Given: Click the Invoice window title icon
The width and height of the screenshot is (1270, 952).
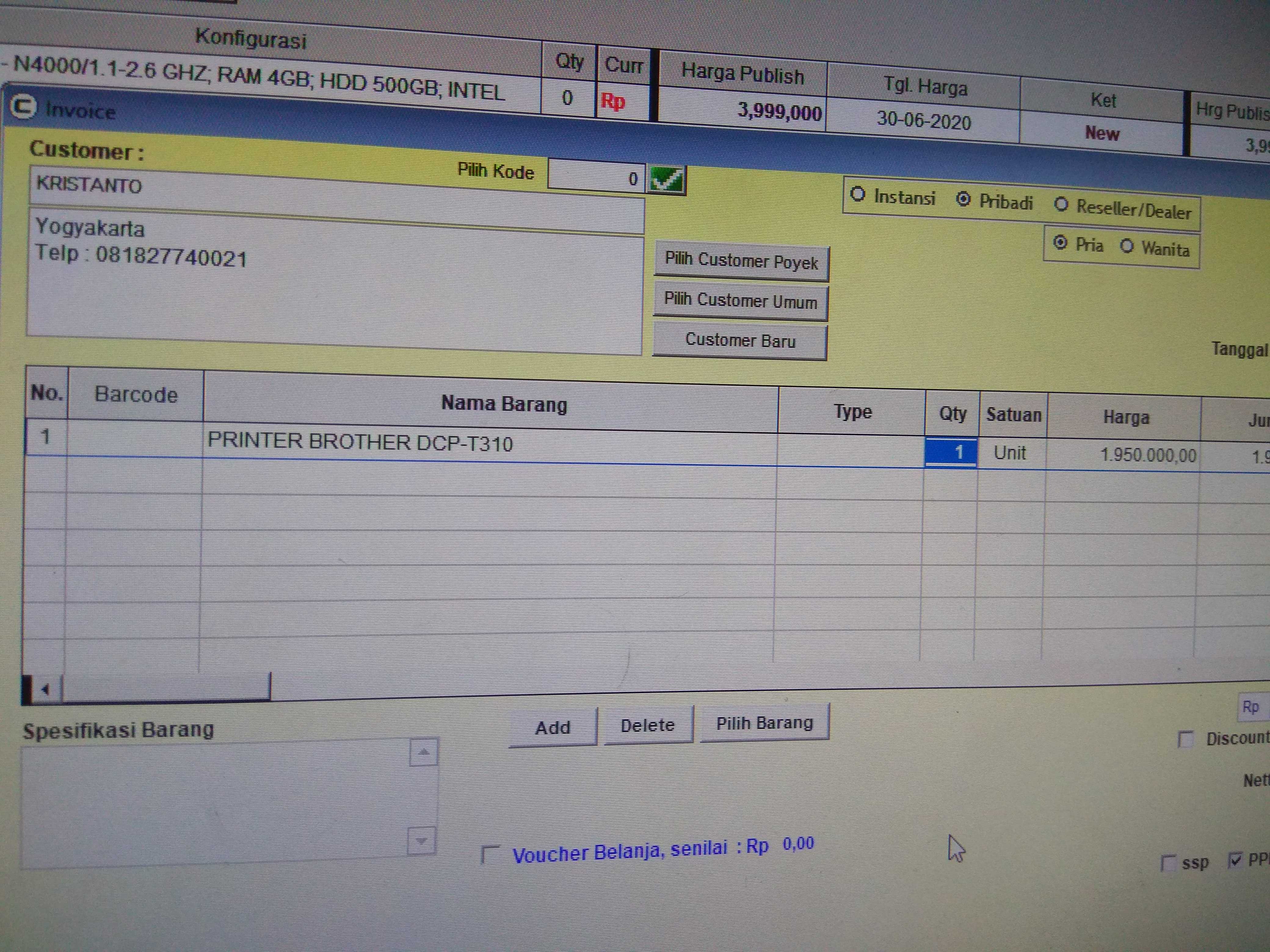Looking at the screenshot, I should pos(24,107).
